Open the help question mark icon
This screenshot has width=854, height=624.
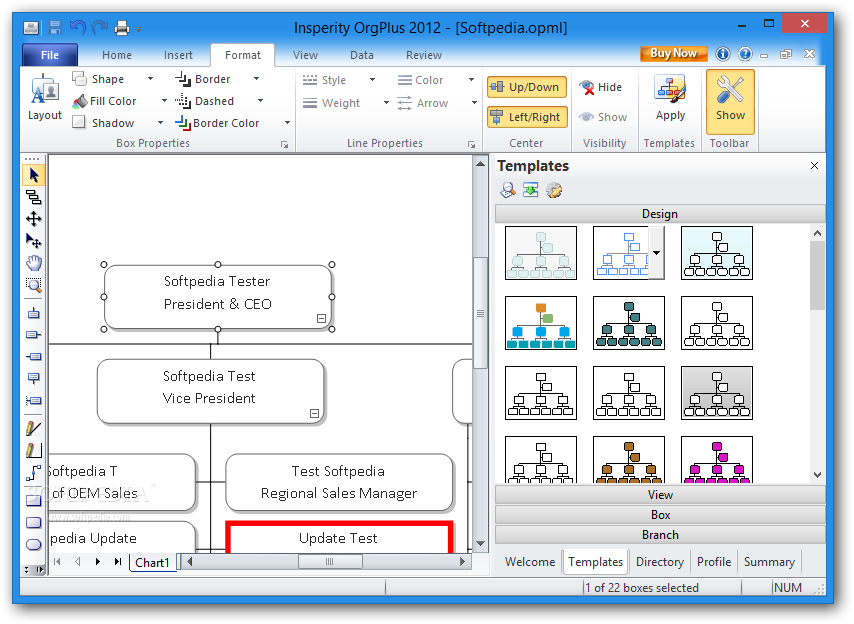(745, 54)
